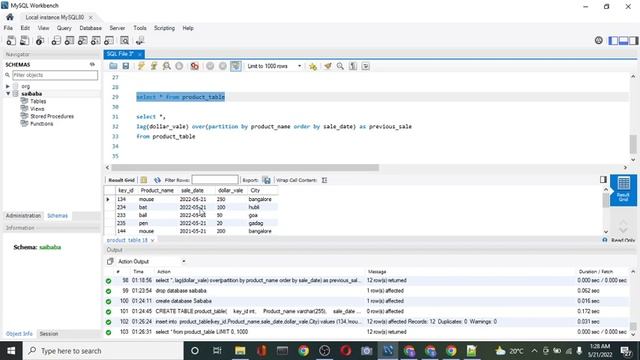Image resolution: width=640 pixels, height=360 pixels.
Task: Click the settings gear in top right
Action: point(598,40)
